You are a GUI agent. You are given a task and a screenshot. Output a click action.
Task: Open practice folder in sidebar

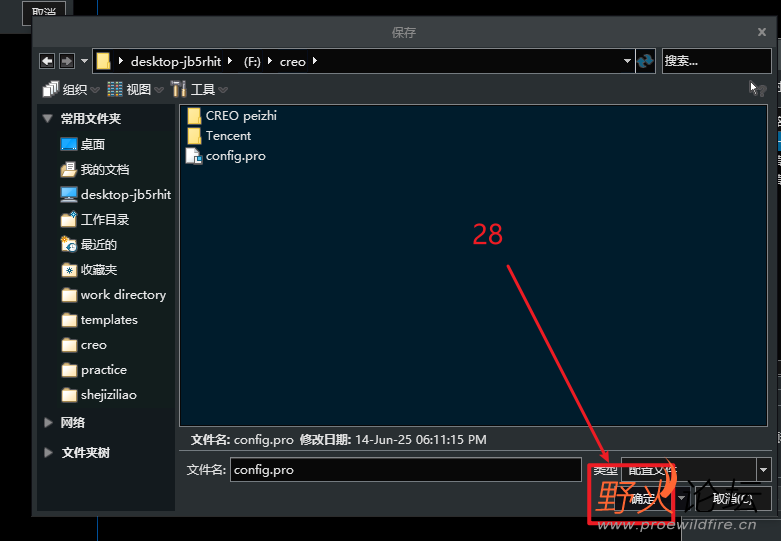[94, 370]
